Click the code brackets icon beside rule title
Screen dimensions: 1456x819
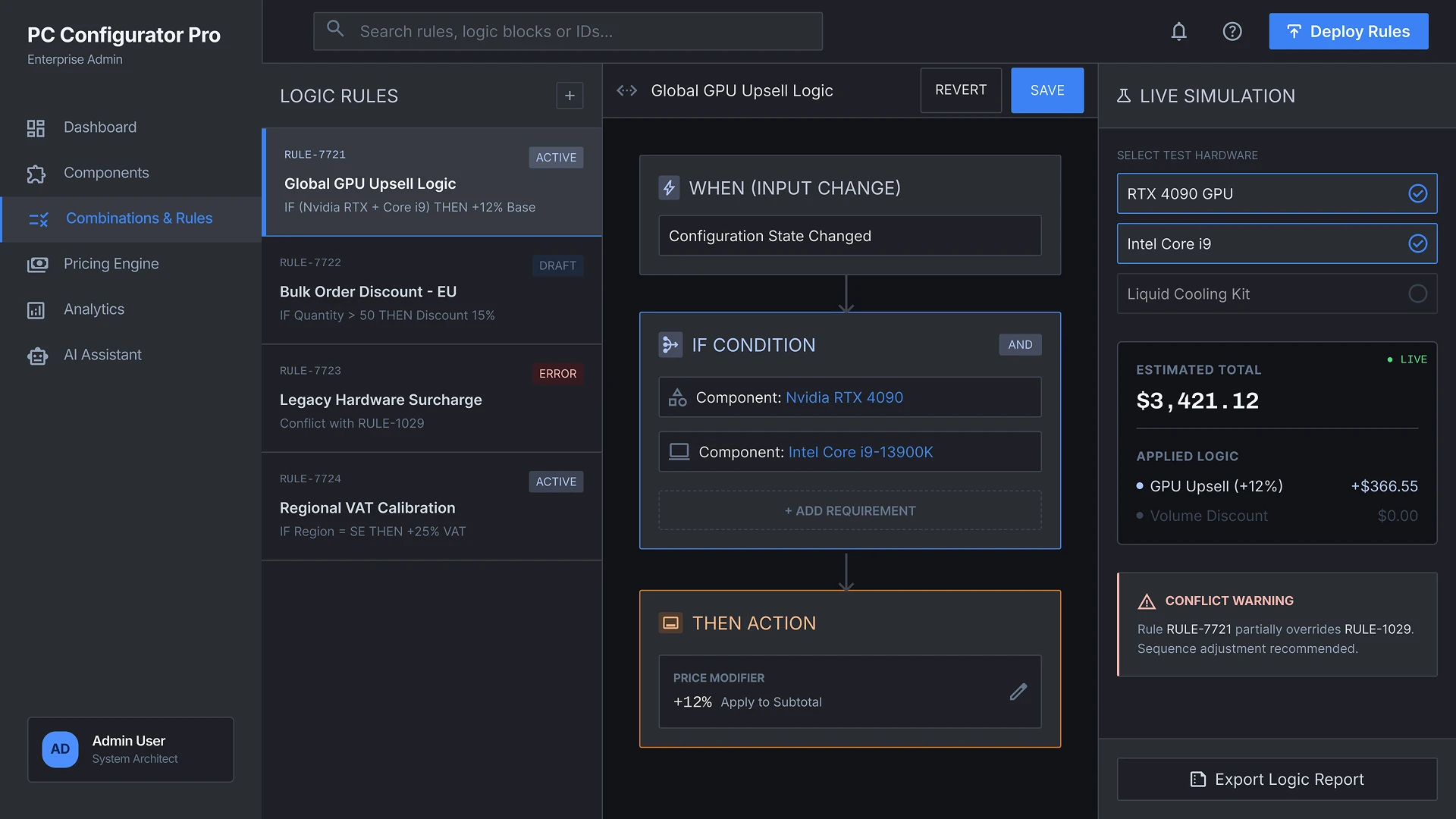tap(626, 90)
